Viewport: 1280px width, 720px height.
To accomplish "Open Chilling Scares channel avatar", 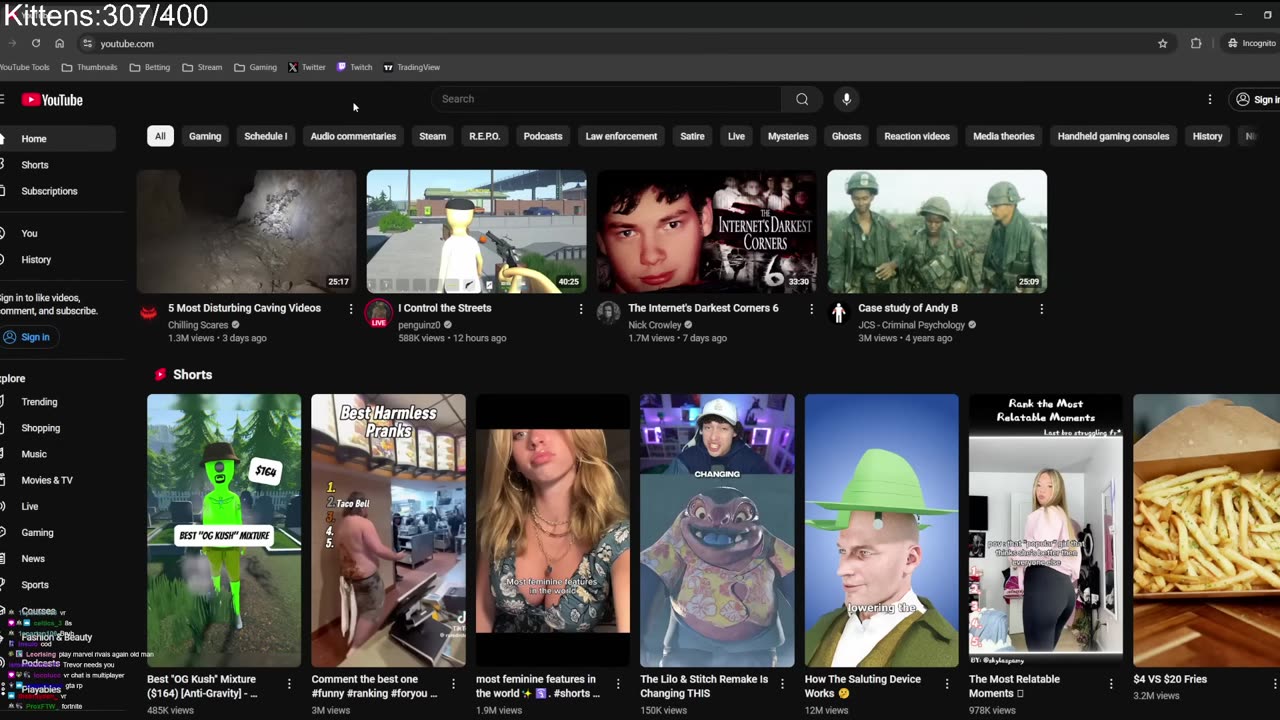I will click(x=149, y=312).
